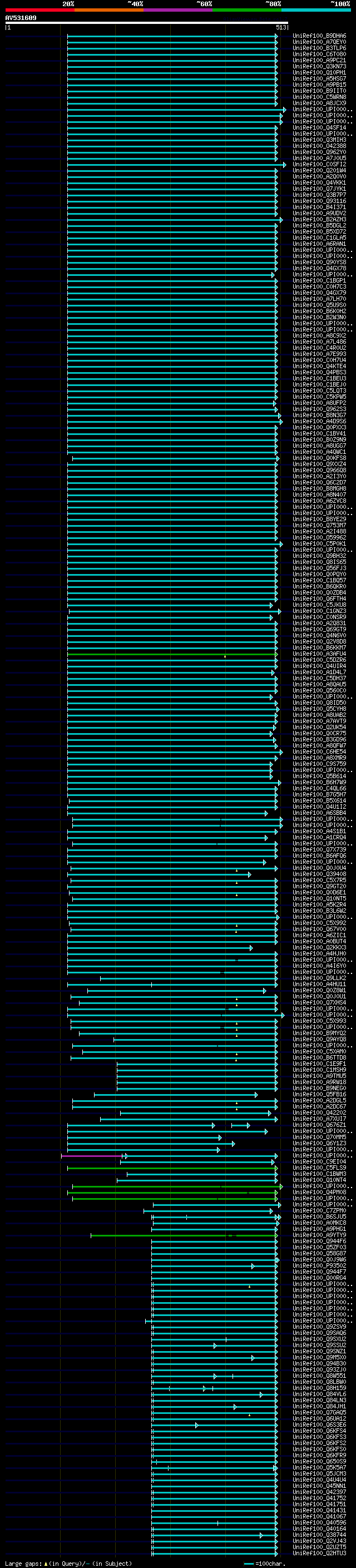Select hit label UniRef100_Q4PM08
Screen dimensions: 356x1568
pos(319,1192)
